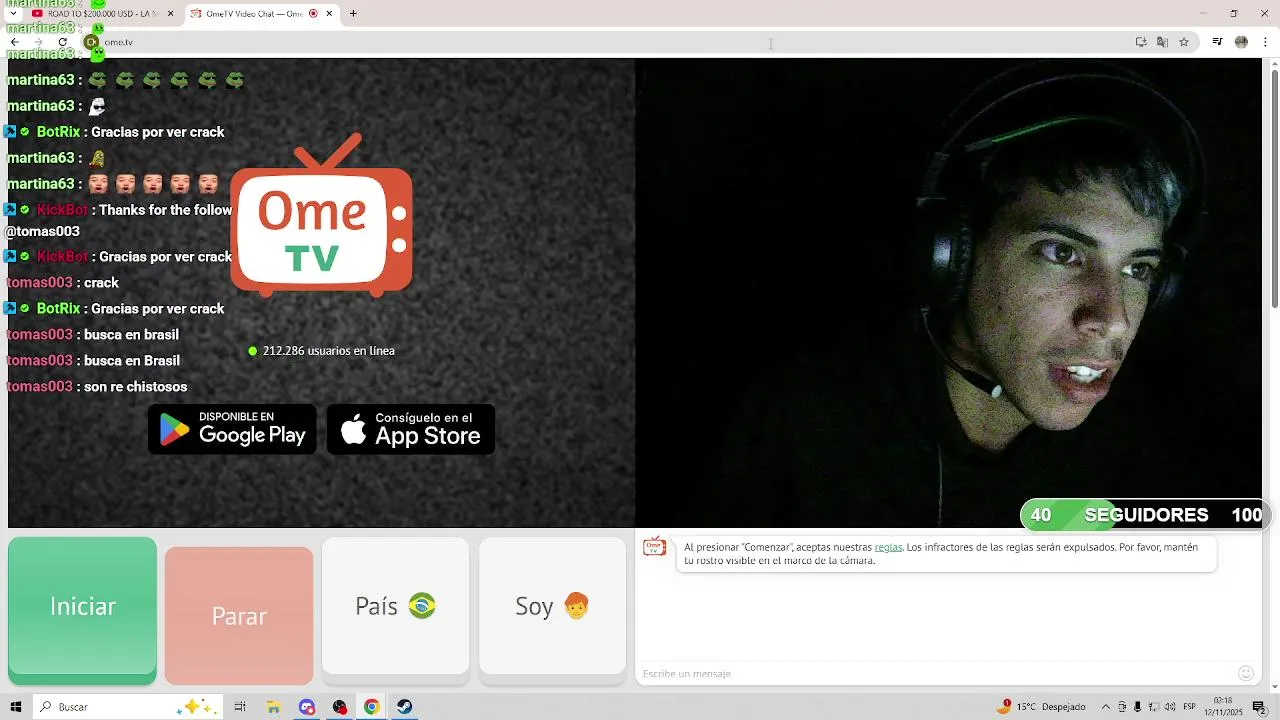Screen dimensions: 1280x720
Task: Open the volume tray icon
Action: click(1170, 707)
